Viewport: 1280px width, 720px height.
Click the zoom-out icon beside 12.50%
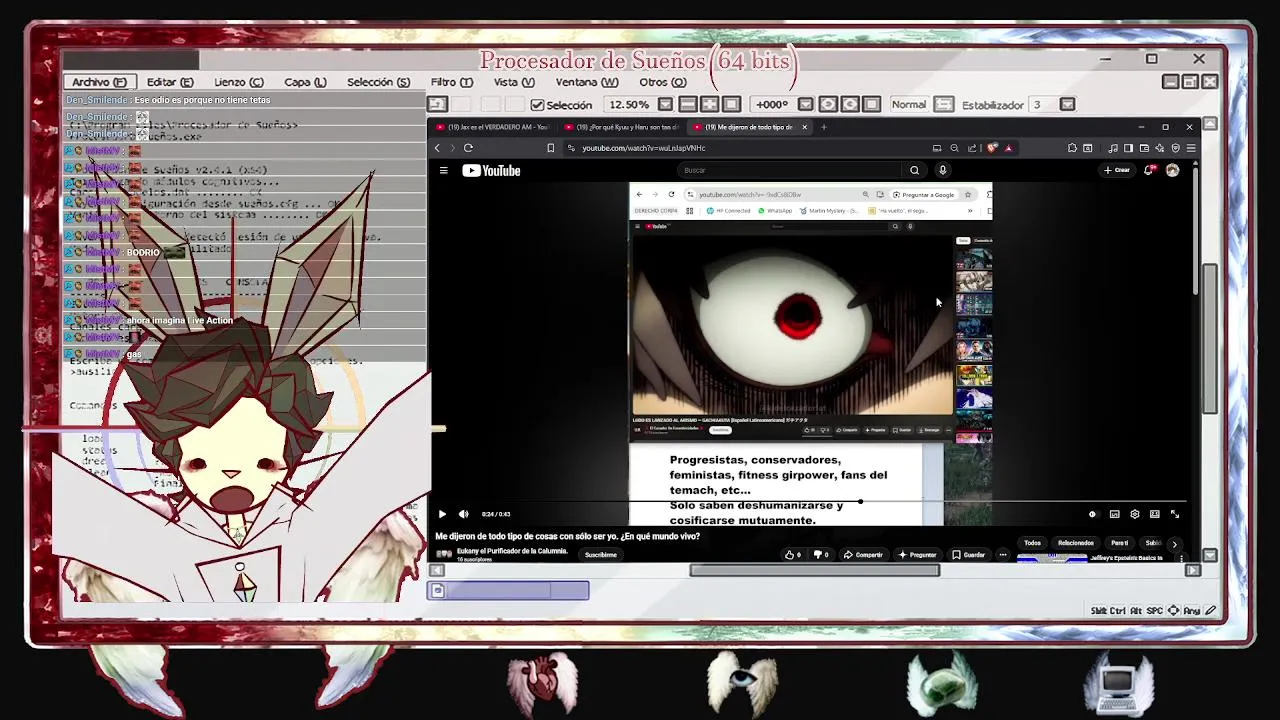688,105
